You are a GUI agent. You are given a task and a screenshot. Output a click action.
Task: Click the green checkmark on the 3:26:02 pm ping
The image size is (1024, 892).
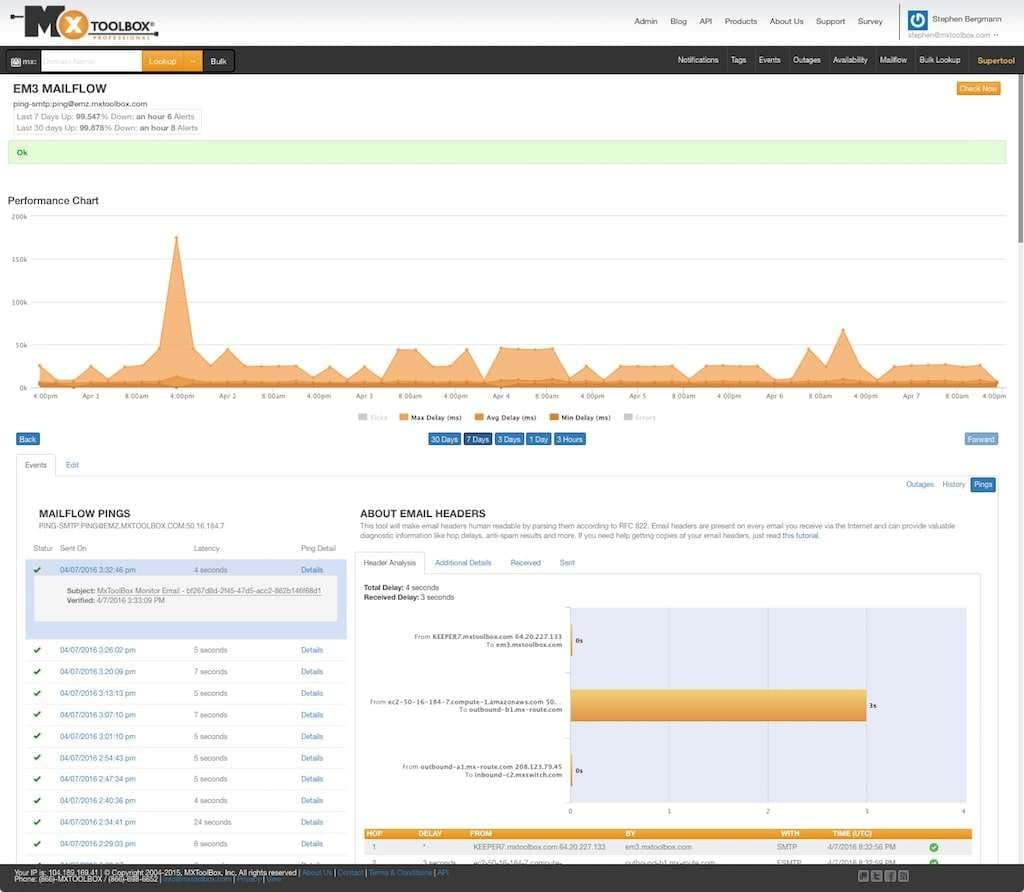[37, 650]
